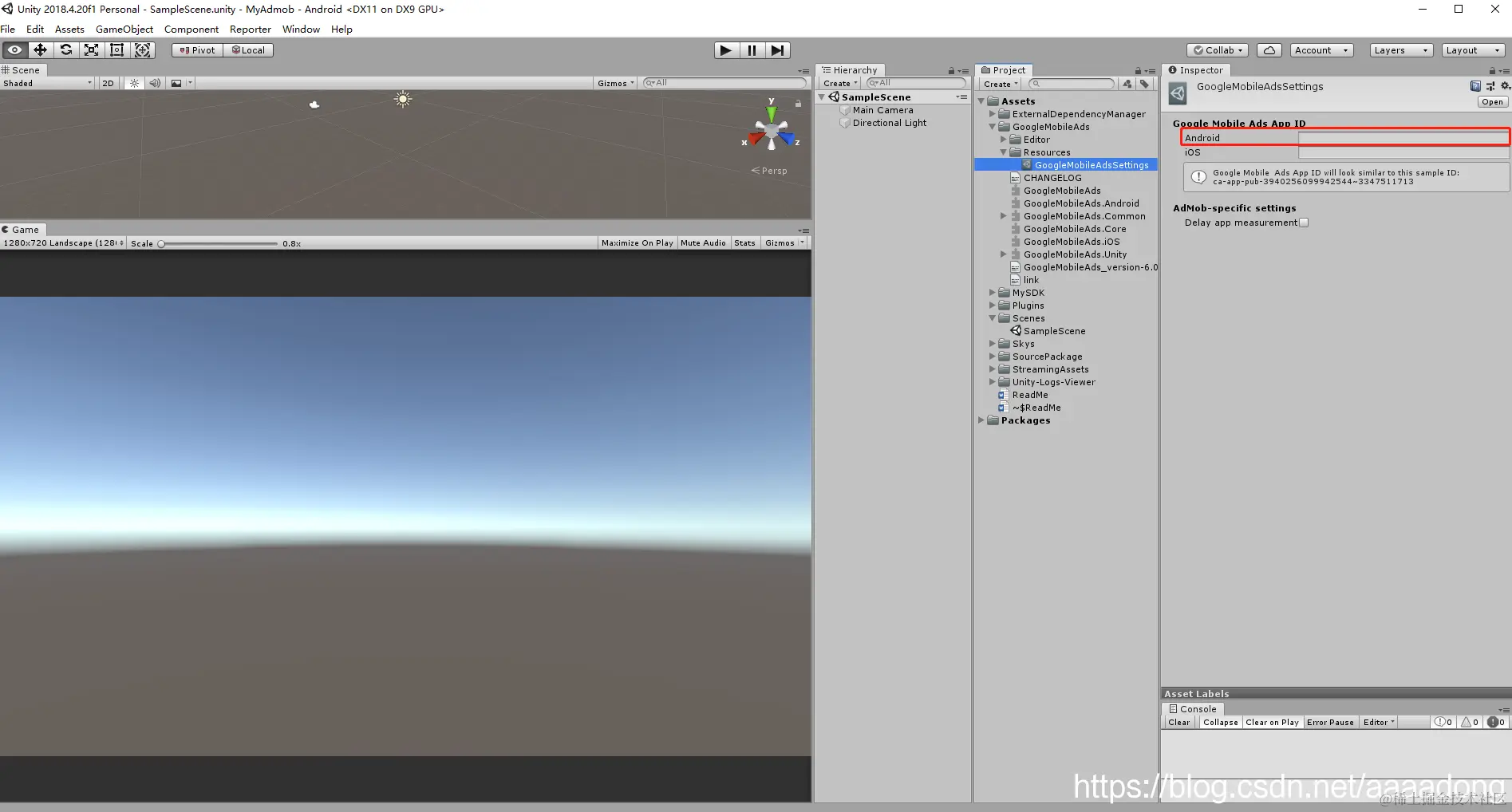Start Play mode with the Play button
This screenshot has width=1512, height=812.
[726, 50]
